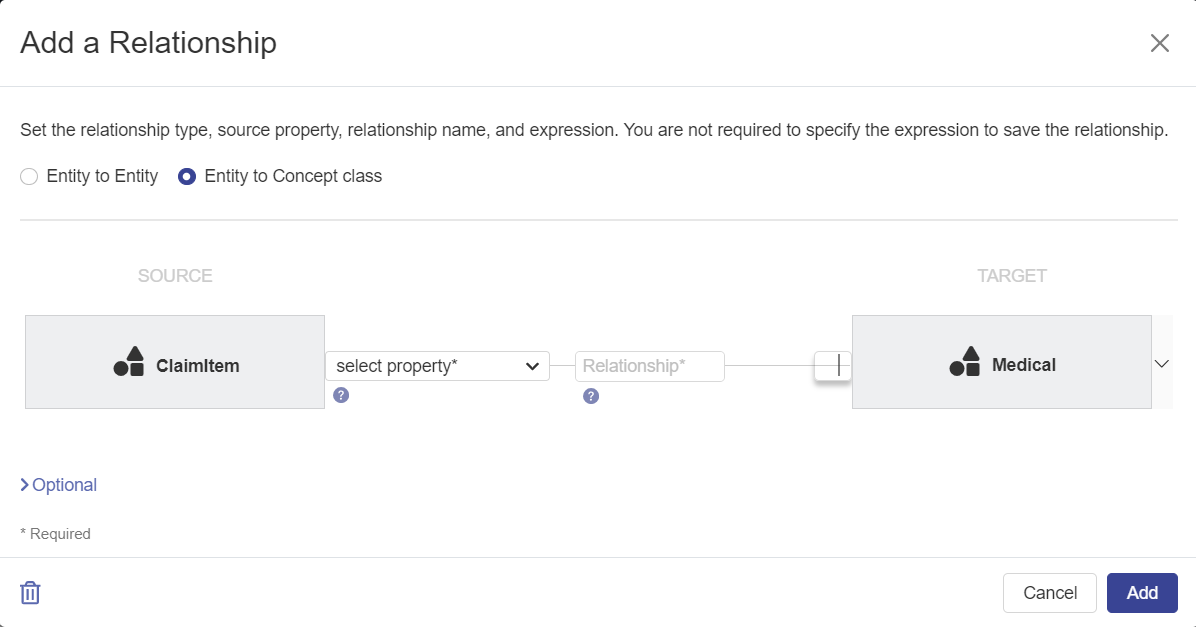Toggle the Entity to Entity radio on
1196x627 pixels.
[x=29, y=176]
